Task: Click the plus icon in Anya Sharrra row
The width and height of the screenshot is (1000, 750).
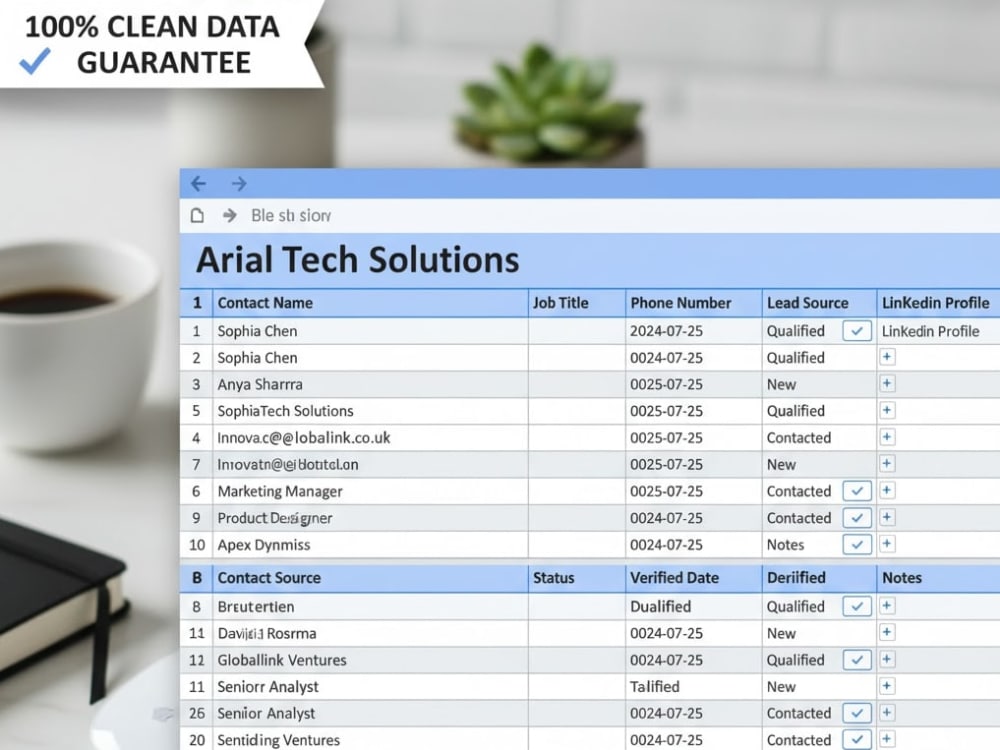Action: (x=886, y=383)
